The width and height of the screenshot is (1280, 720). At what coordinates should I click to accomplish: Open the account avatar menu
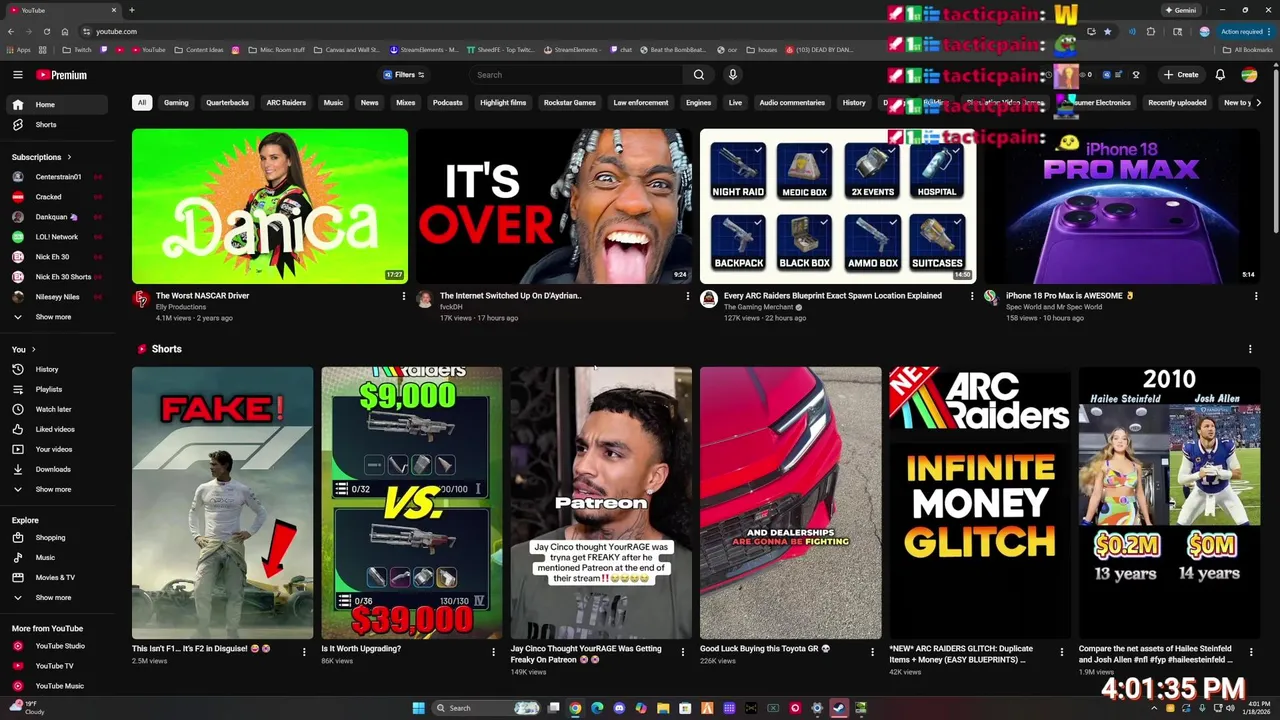coord(1249,75)
